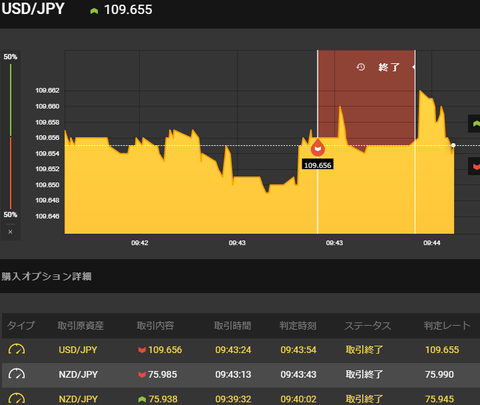Click the green up arrow beside 75.938
480x405 pixels.
[x=142, y=399]
